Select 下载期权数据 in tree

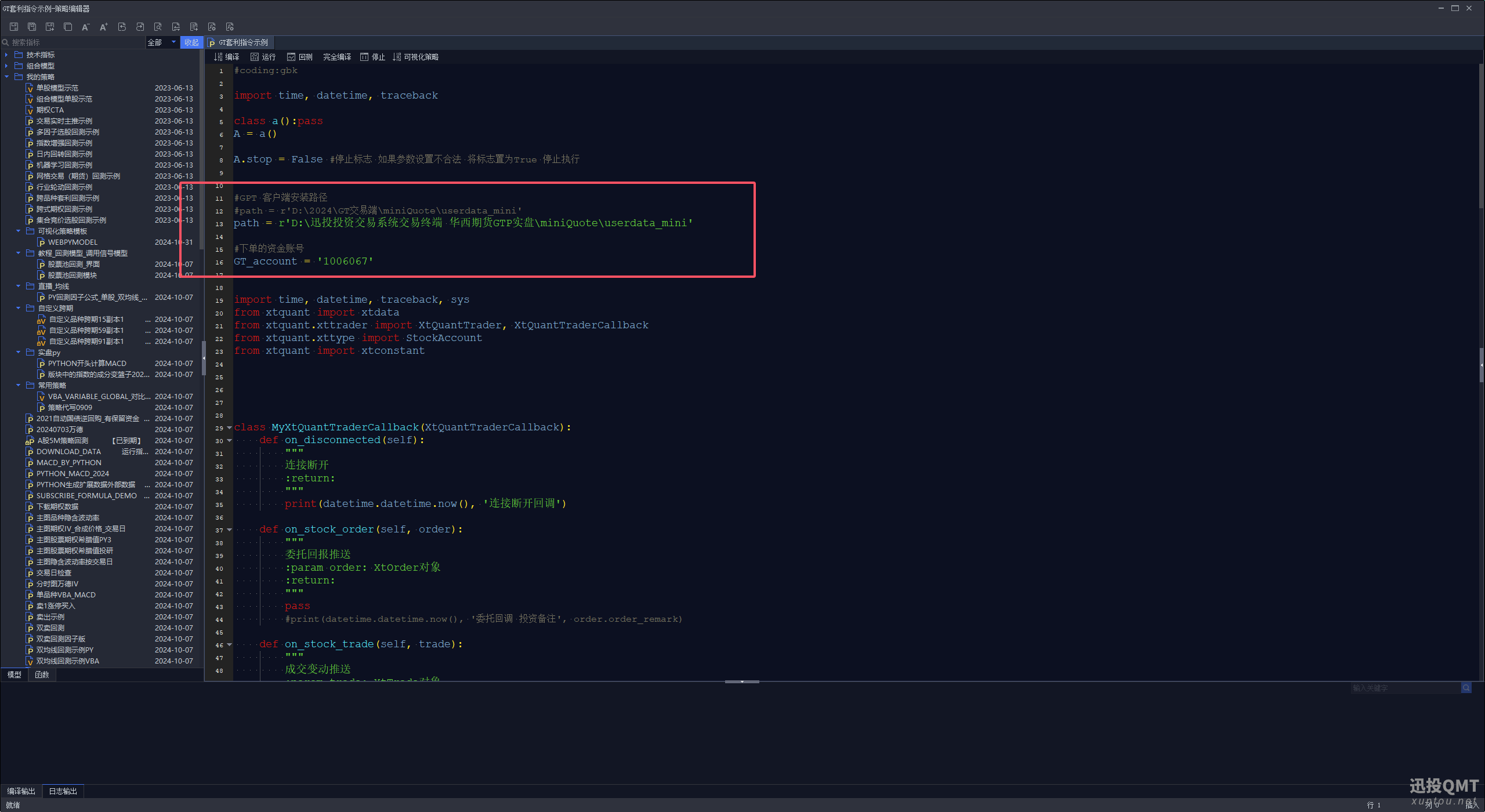[57, 506]
